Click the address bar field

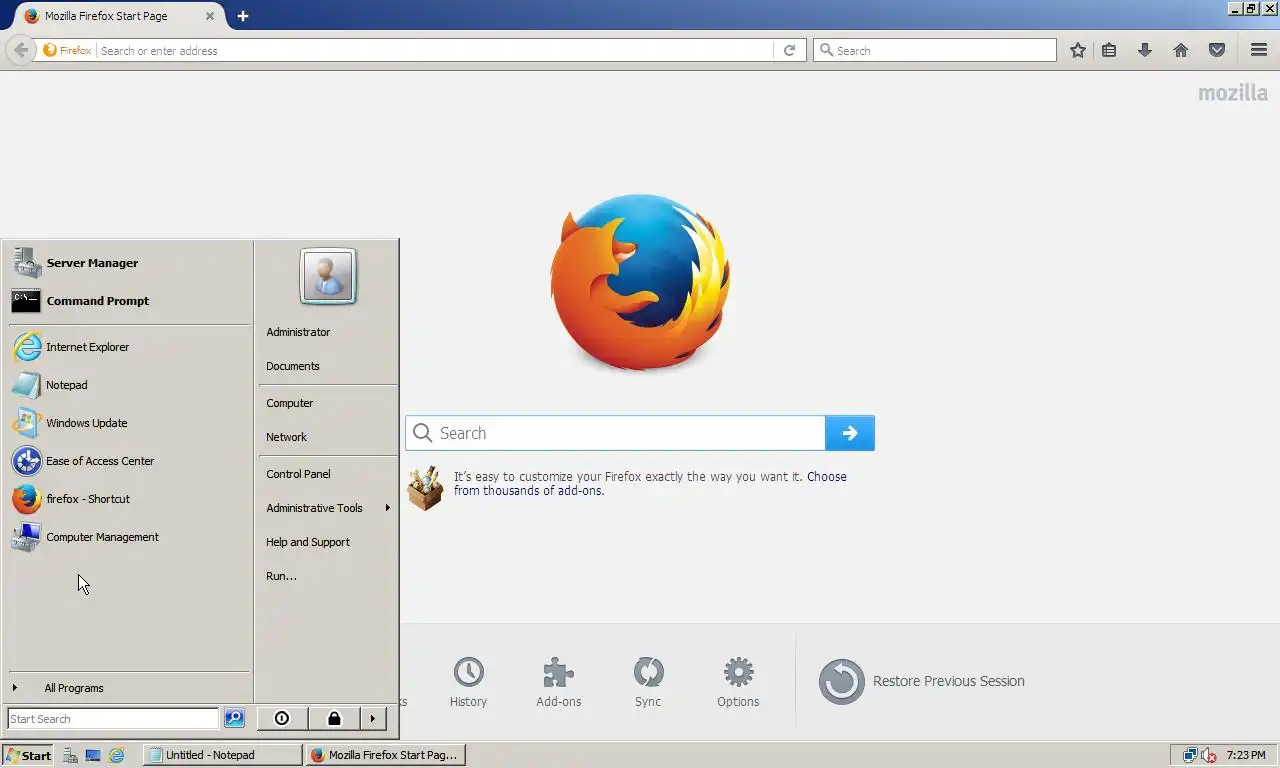point(435,50)
